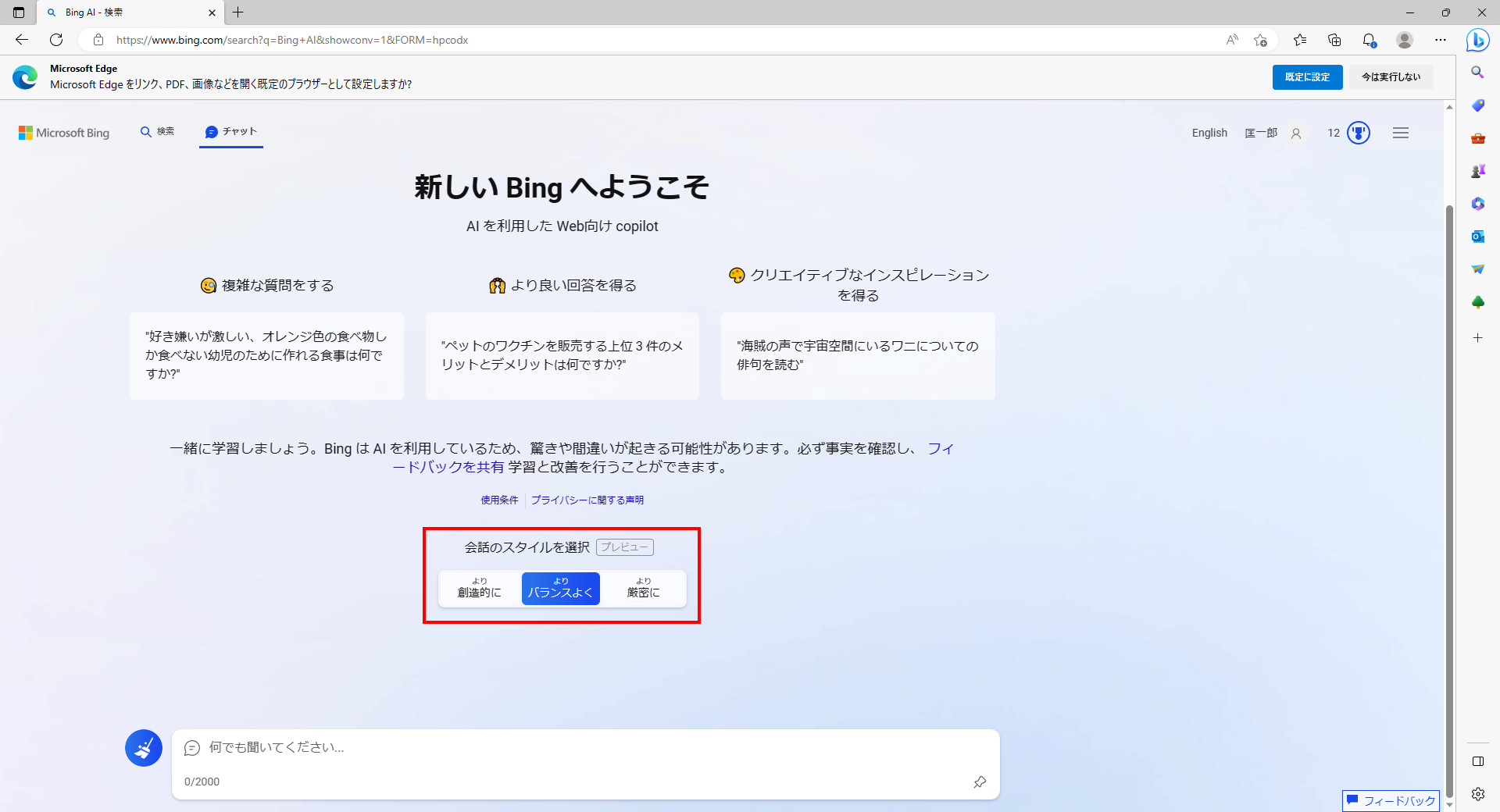The height and width of the screenshot is (812, 1500).
Task: Open sidebar settings gear
Action: tap(1477, 794)
